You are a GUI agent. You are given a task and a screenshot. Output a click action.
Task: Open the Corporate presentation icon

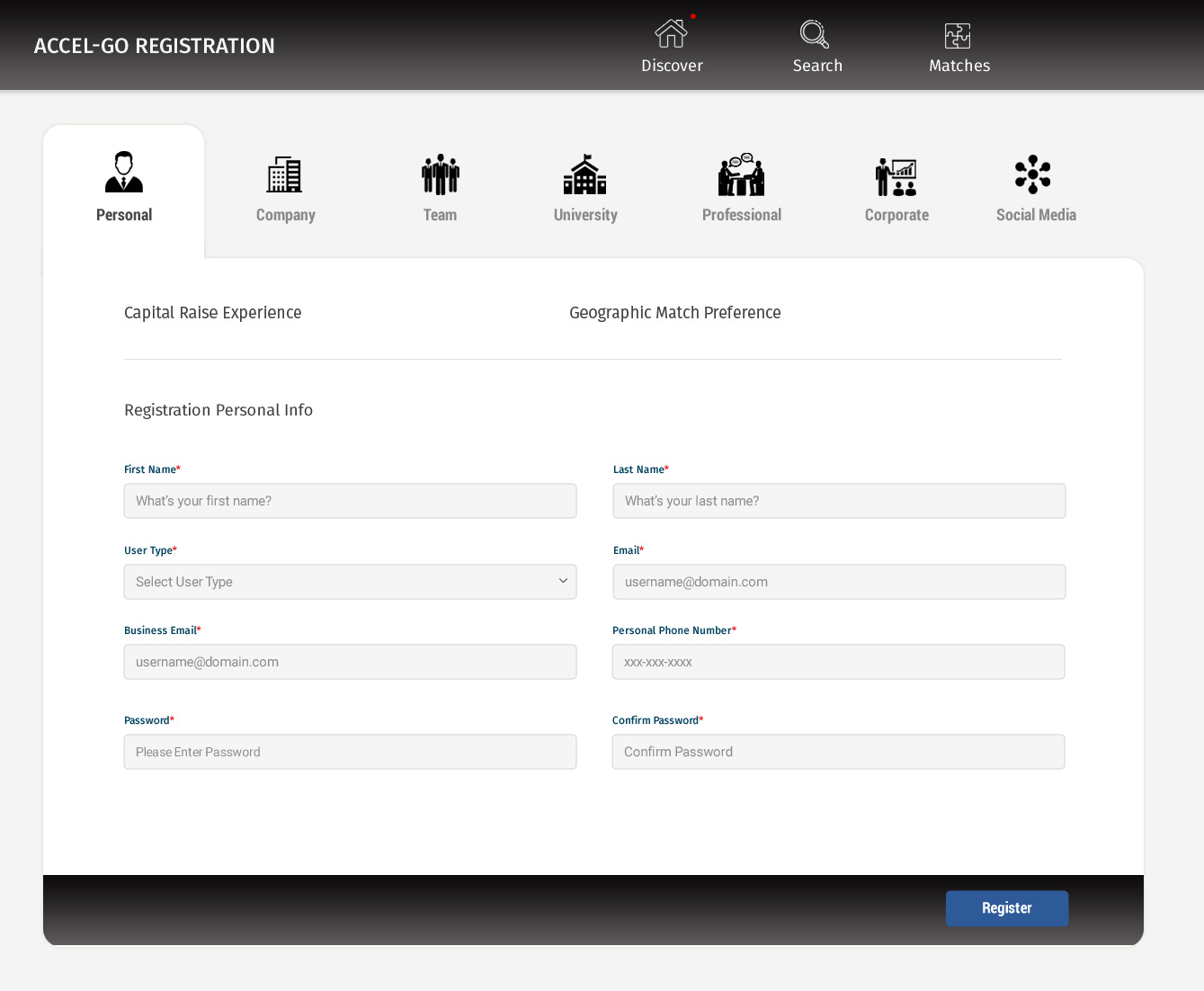[x=896, y=176]
